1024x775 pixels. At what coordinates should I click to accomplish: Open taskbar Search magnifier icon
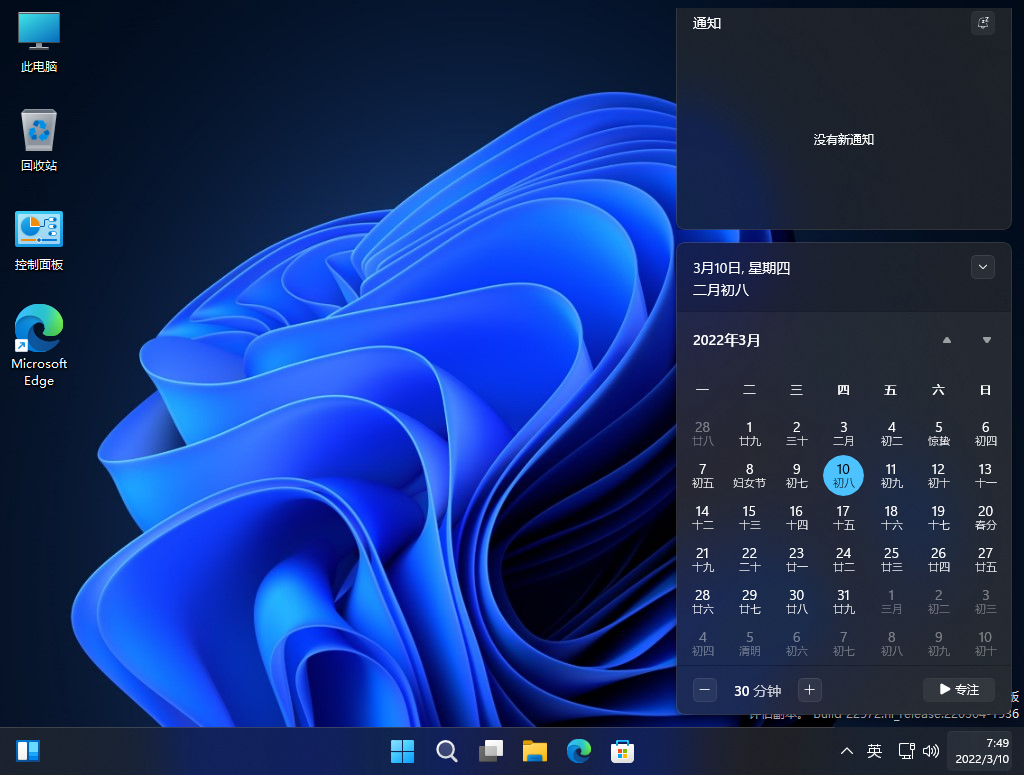point(446,750)
